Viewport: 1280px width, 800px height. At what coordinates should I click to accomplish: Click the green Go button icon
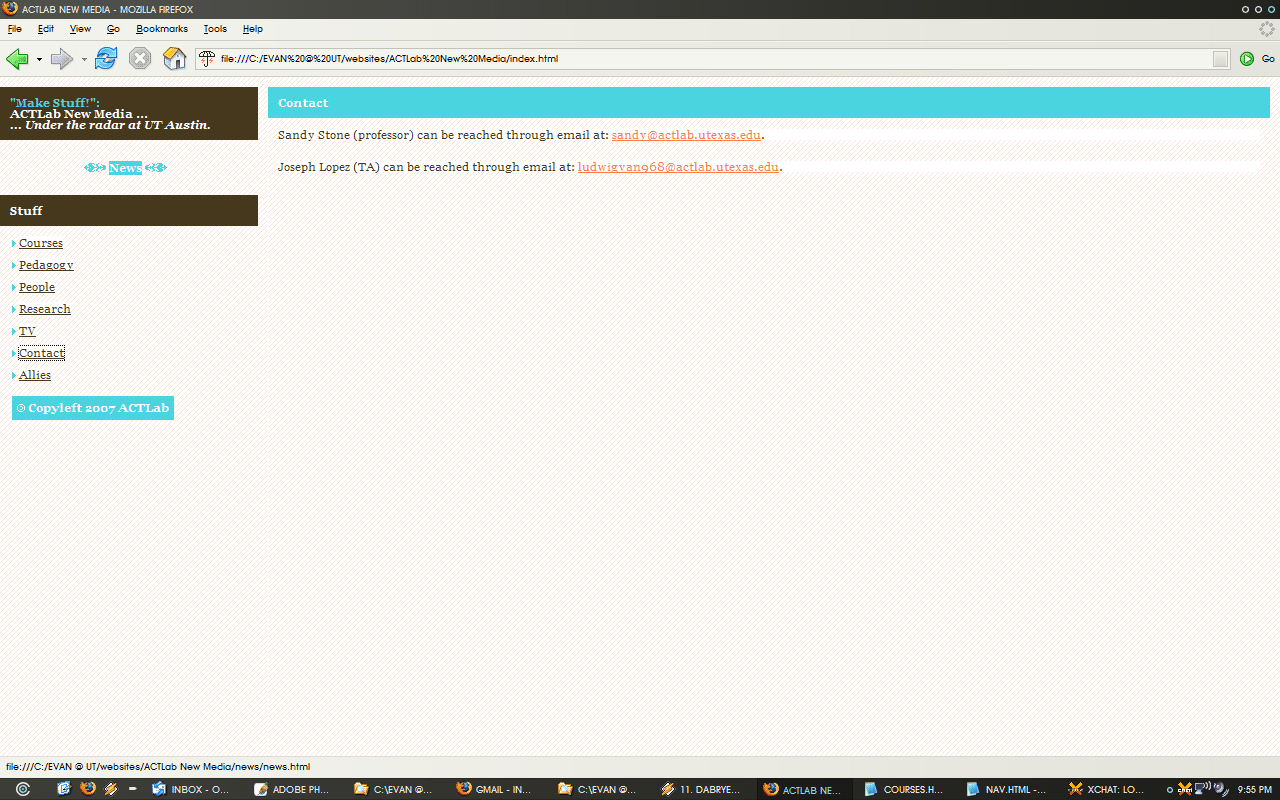coord(1247,59)
